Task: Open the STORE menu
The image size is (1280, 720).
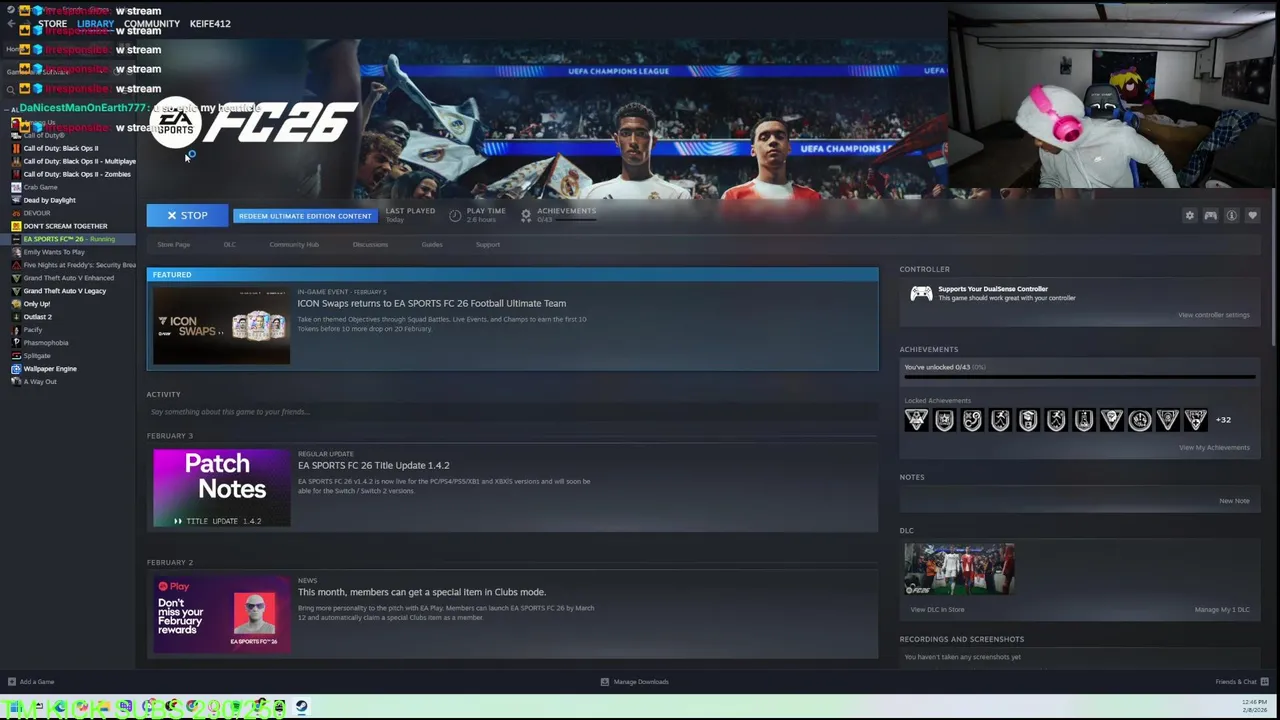Action: point(52,23)
